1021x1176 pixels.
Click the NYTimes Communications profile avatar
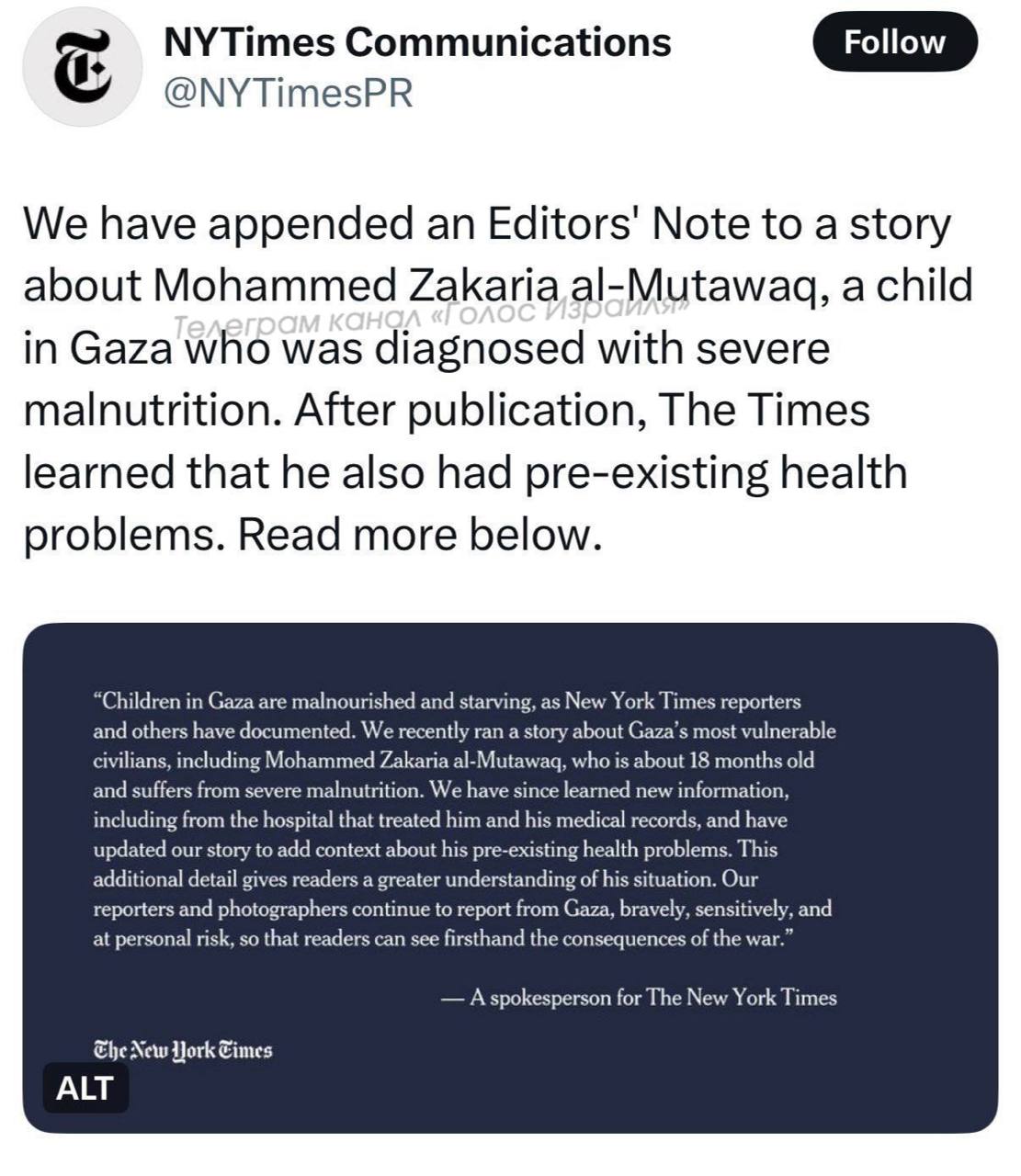[x=83, y=67]
